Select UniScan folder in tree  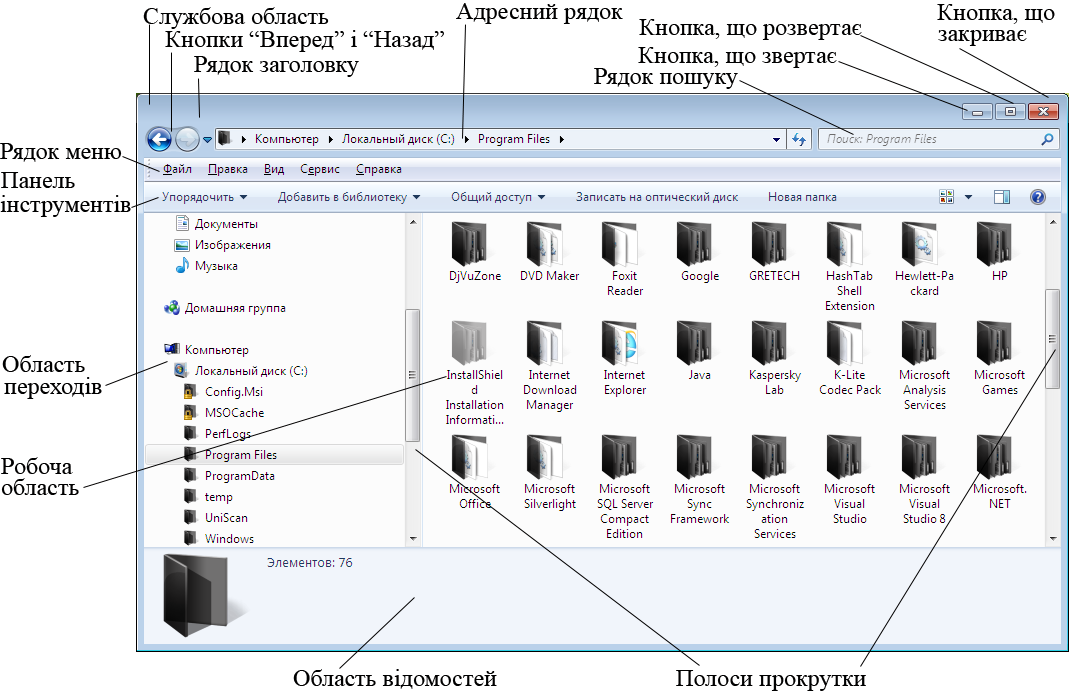[x=217, y=517]
